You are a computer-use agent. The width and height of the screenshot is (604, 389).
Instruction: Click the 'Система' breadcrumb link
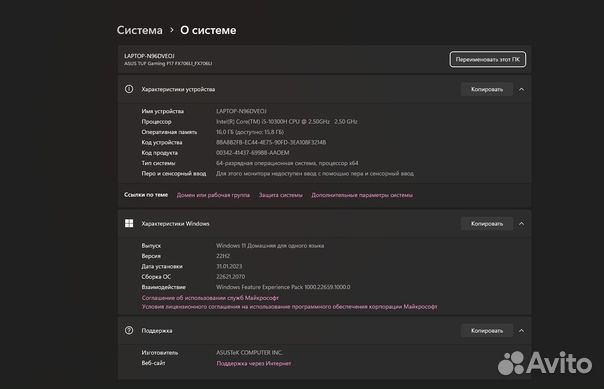[139, 30]
